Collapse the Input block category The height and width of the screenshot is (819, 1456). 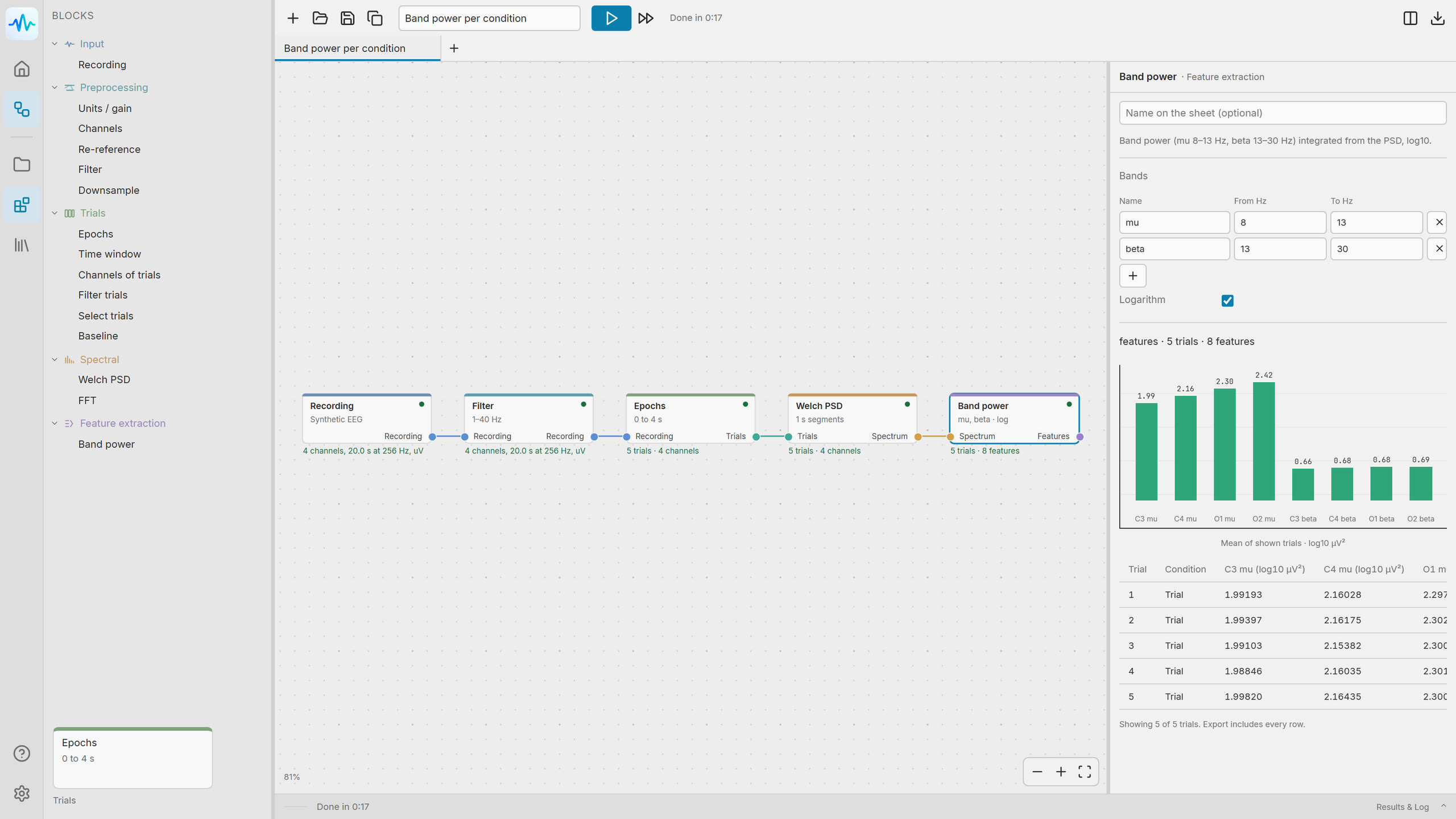point(55,44)
